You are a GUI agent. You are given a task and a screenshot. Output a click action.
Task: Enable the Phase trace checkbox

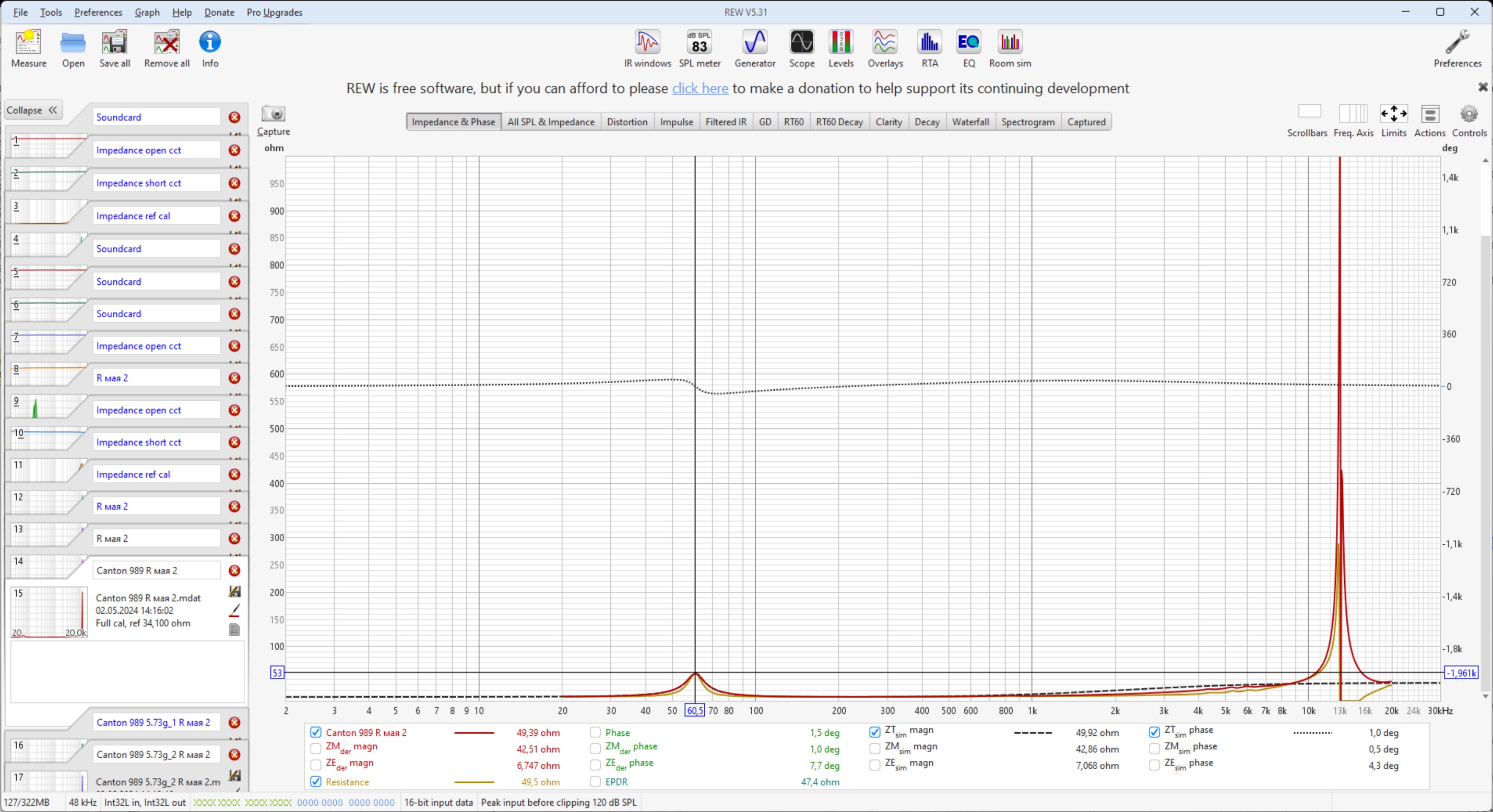595,732
